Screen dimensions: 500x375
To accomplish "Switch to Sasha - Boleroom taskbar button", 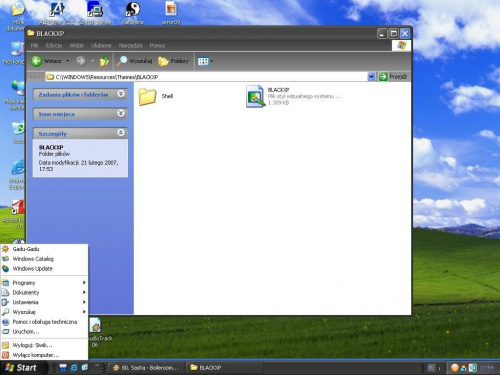I will pos(146,368).
